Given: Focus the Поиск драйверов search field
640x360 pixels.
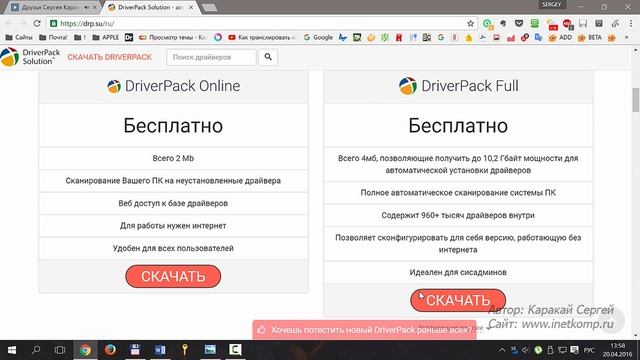Looking at the screenshot, I should [211, 57].
